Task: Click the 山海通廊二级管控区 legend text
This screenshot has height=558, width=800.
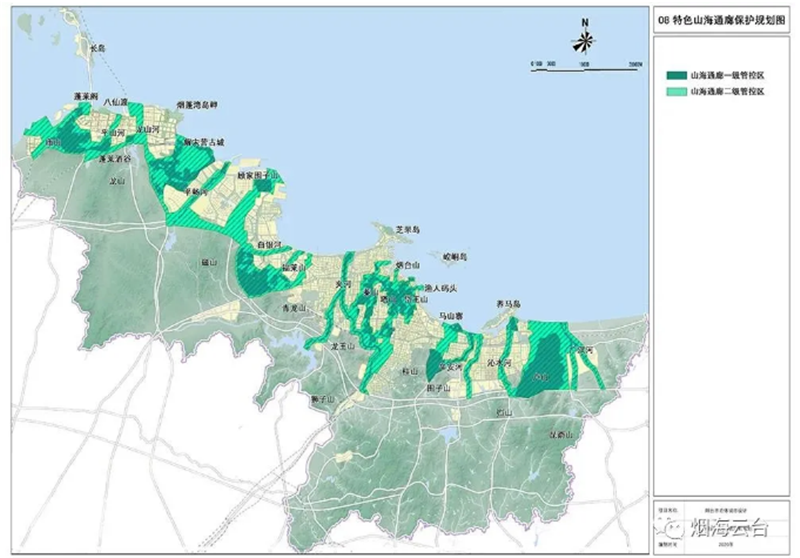Action: click(x=732, y=90)
